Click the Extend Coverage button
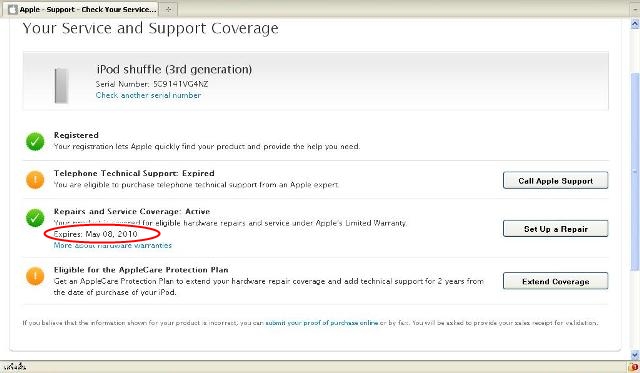 (x=556, y=281)
